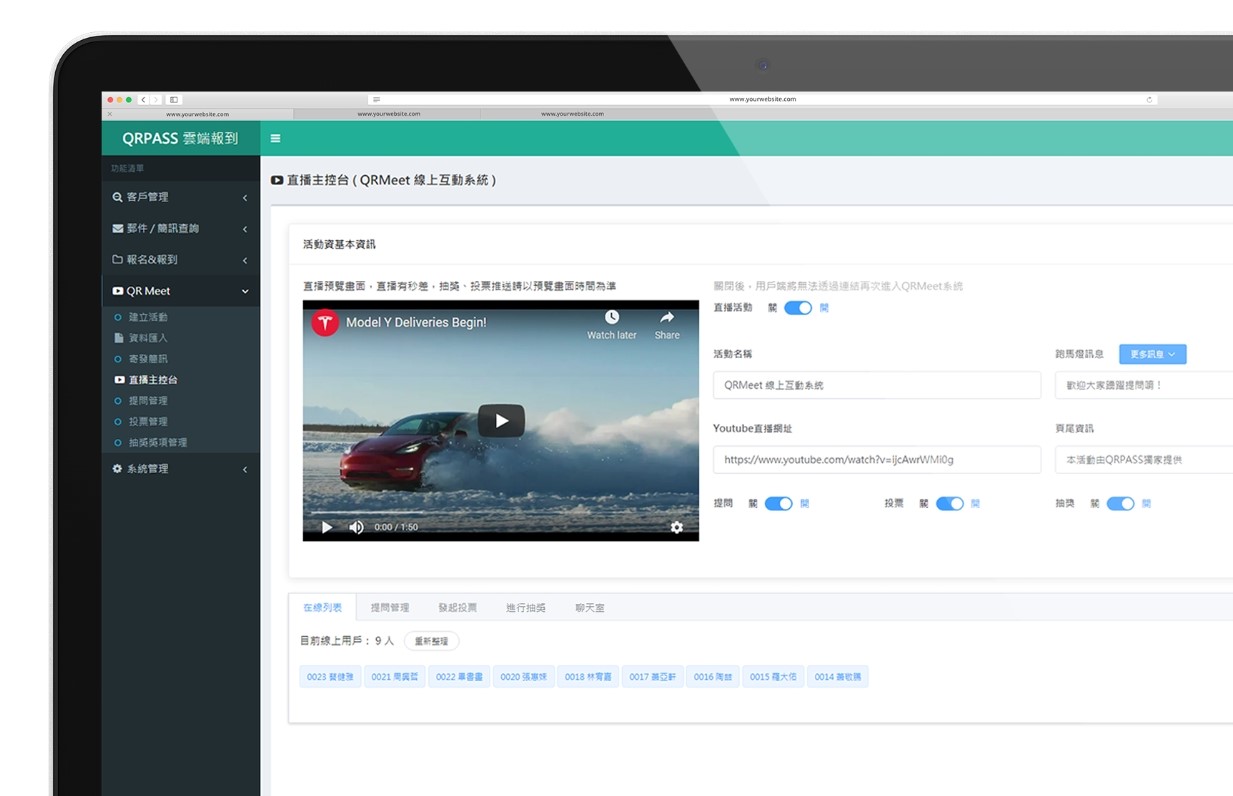
Task: Select the second browser tab
Action: pos(388,114)
